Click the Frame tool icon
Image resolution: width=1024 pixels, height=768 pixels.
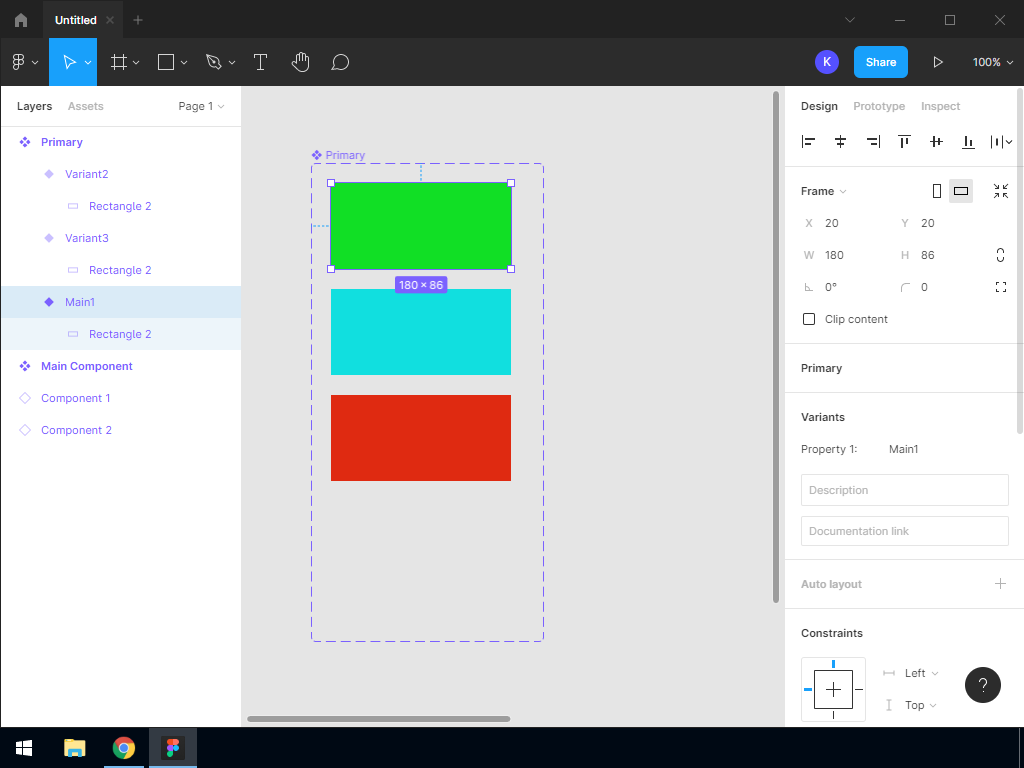pos(119,62)
